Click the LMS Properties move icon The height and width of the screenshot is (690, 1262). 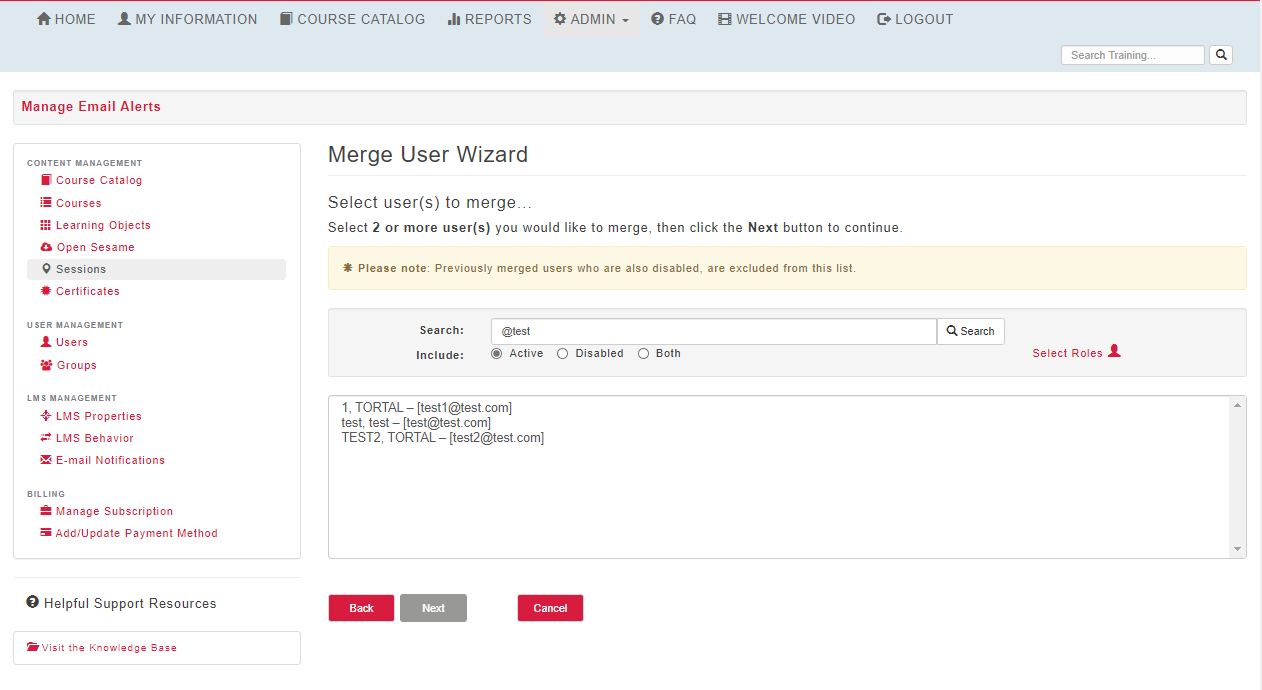tap(46, 416)
